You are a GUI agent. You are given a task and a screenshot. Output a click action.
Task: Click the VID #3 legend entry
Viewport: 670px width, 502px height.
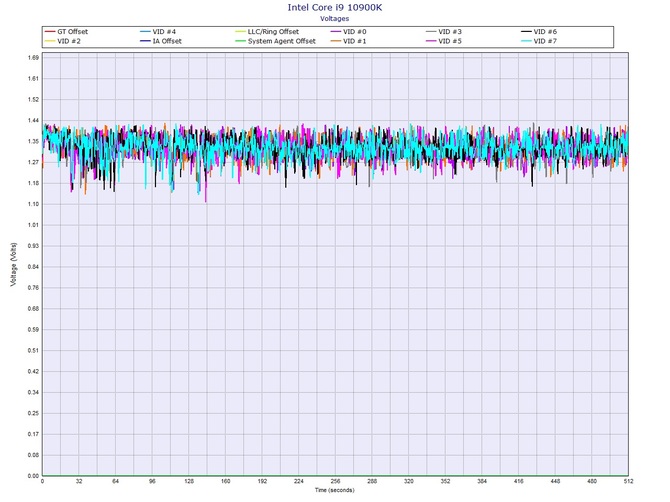click(x=444, y=32)
